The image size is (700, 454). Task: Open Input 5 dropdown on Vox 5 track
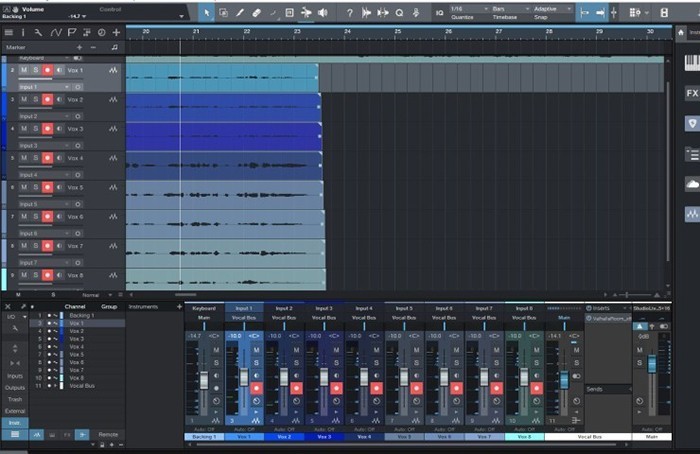tap(44, 204)
